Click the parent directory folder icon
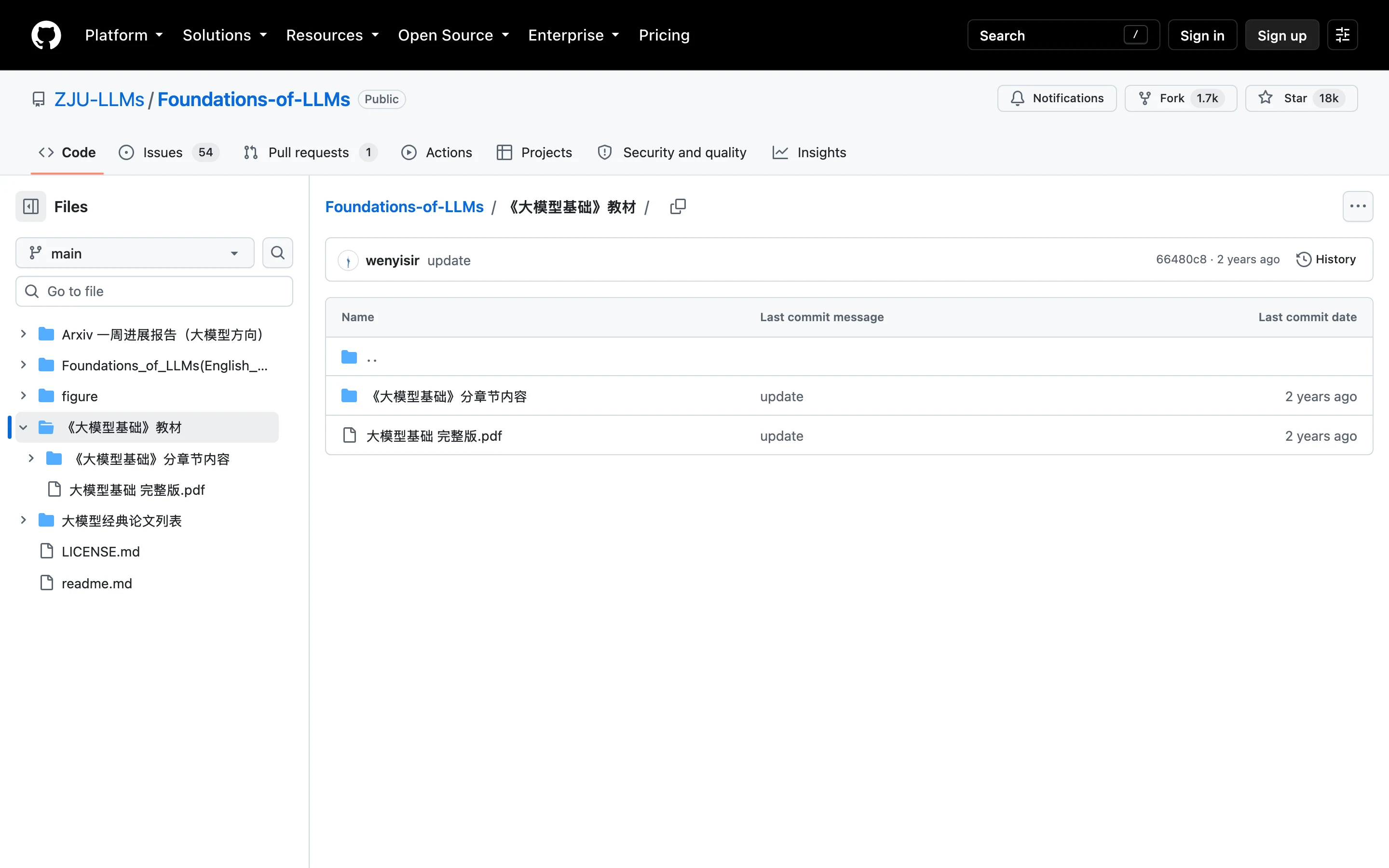This screenshot has width=1389, height=868. (349, 357)
